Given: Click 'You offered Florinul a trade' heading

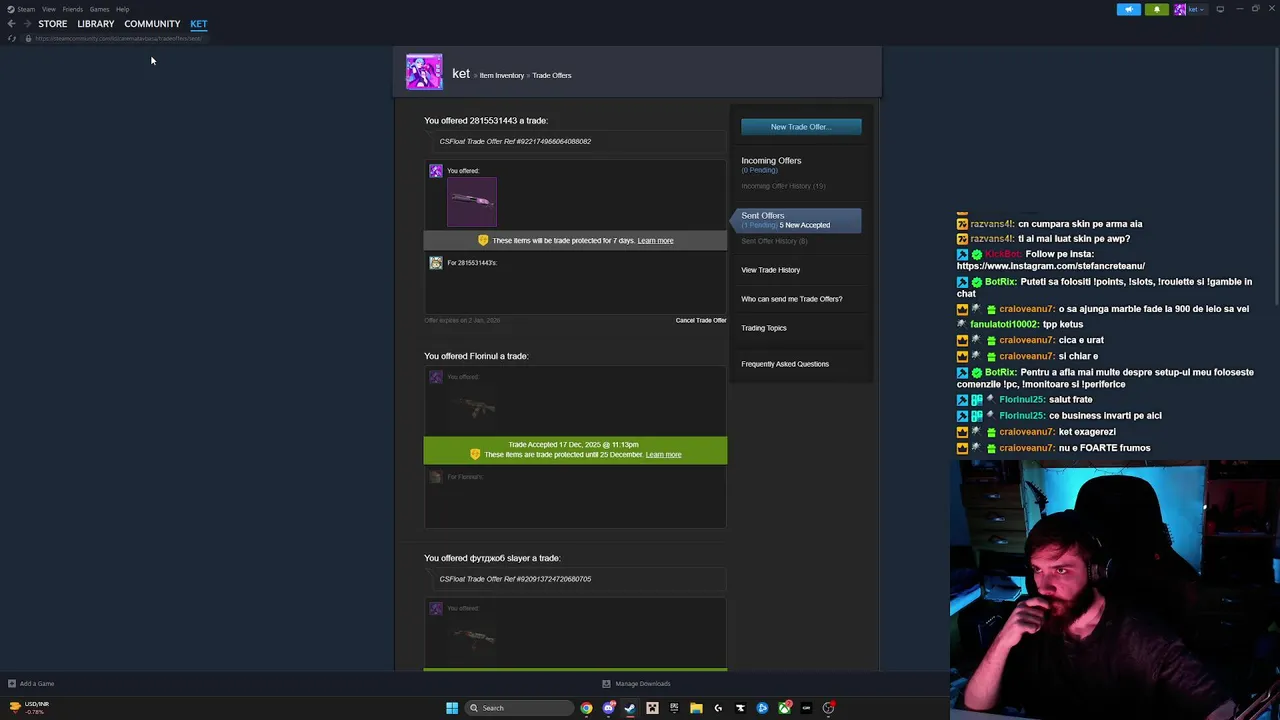Looking at the screenshot, I should click(476, 356).
